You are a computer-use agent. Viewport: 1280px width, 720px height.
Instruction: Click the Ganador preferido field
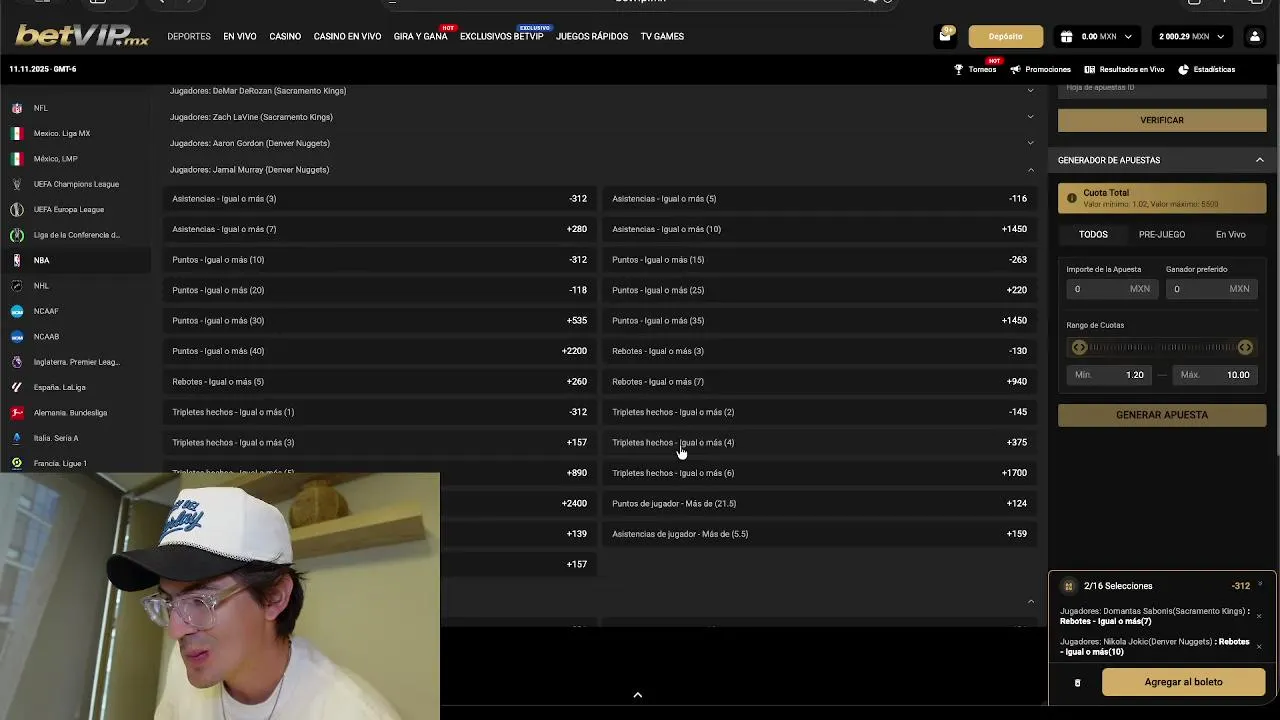pyautogui.click(x=1211, y=289)
